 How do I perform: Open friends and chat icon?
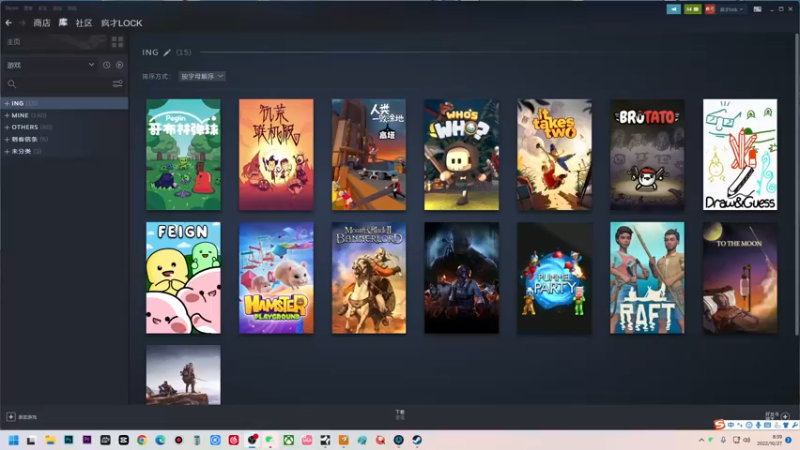pyautogui.click(x=785, y=416)
